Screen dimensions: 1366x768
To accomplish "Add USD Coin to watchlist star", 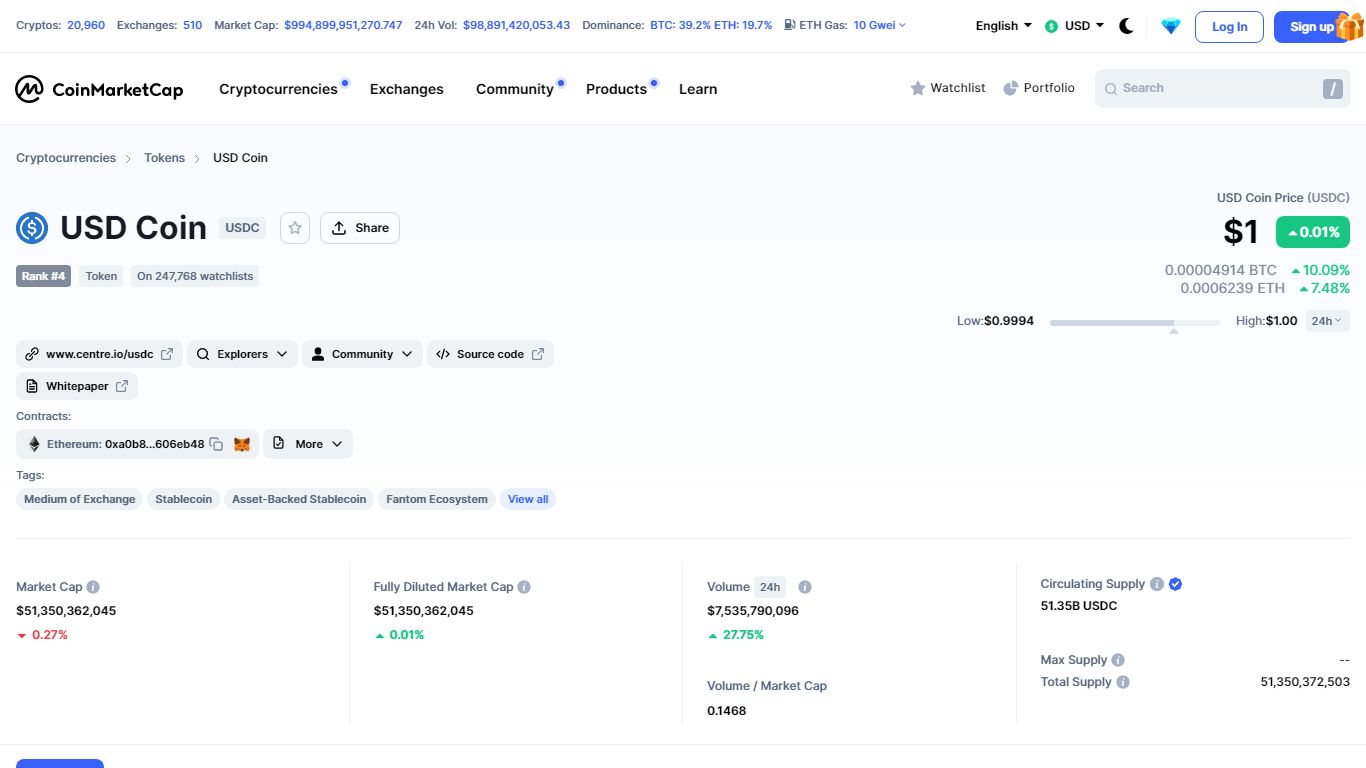I will (295, 228).
